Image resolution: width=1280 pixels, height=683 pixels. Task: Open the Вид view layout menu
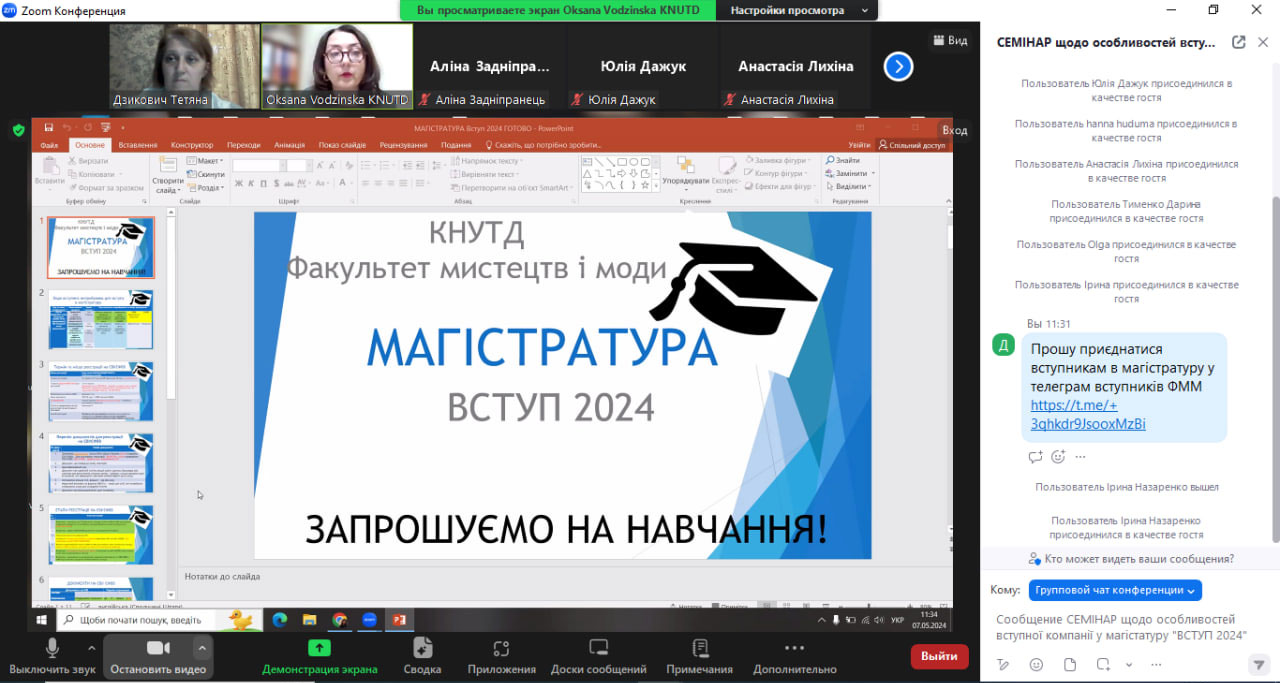[950, 40]
